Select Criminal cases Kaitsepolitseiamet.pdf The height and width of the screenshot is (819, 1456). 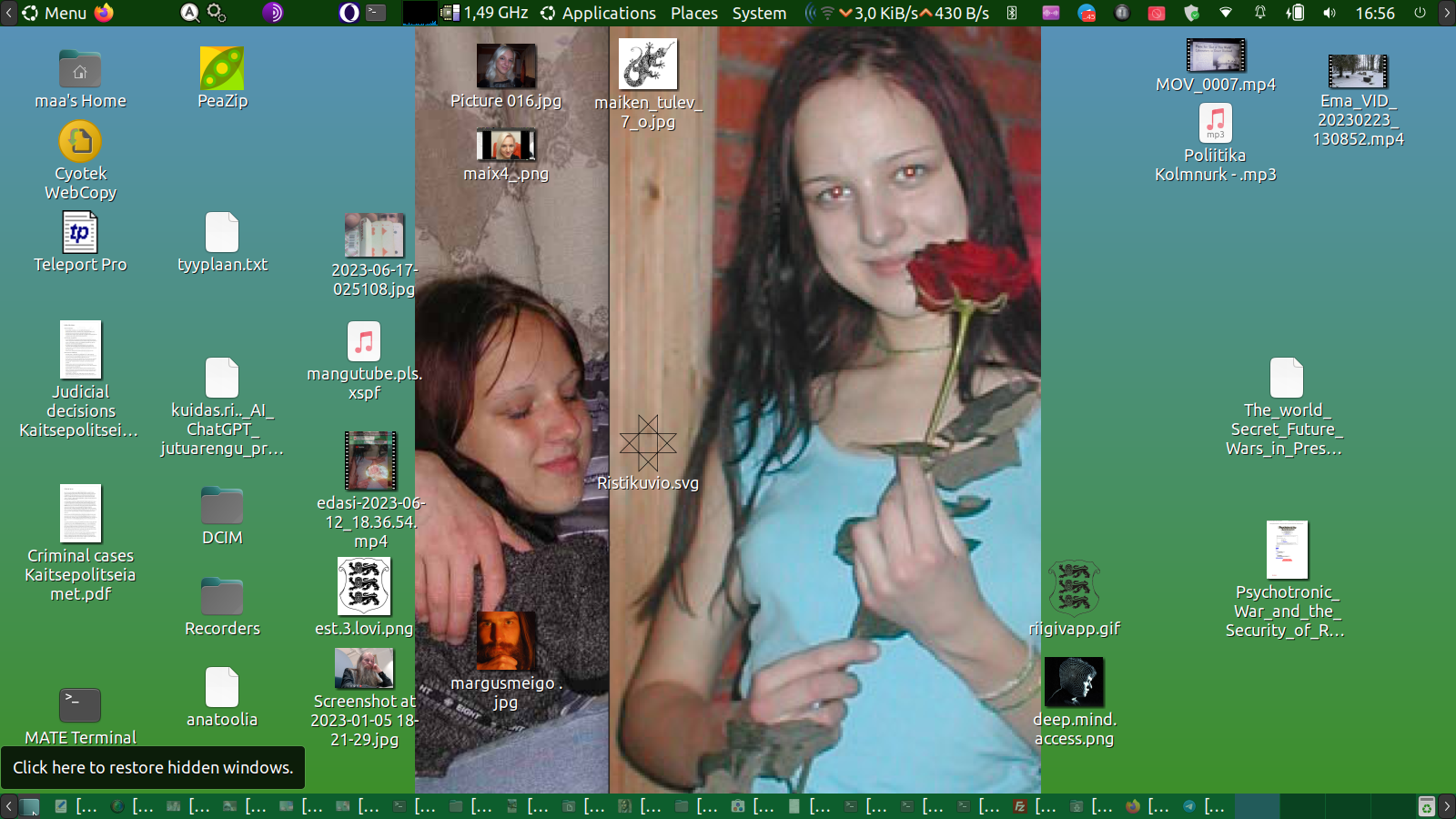click(80, 513)
